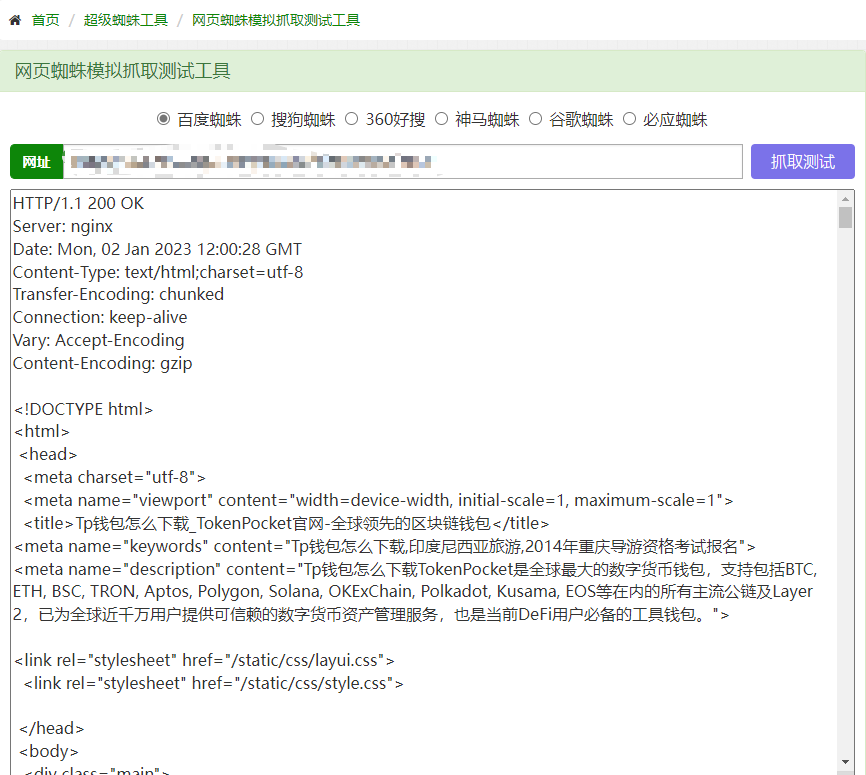Viewport: 866px width, 775px height.
Task: Click the 'Vary: Accept-Encoding' line
Action: (98, 340)
